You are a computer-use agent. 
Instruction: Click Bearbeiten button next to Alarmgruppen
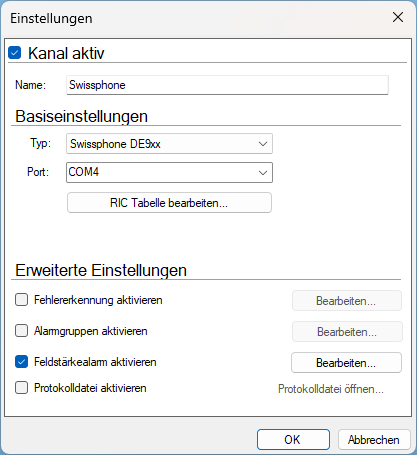coord(347,332)
